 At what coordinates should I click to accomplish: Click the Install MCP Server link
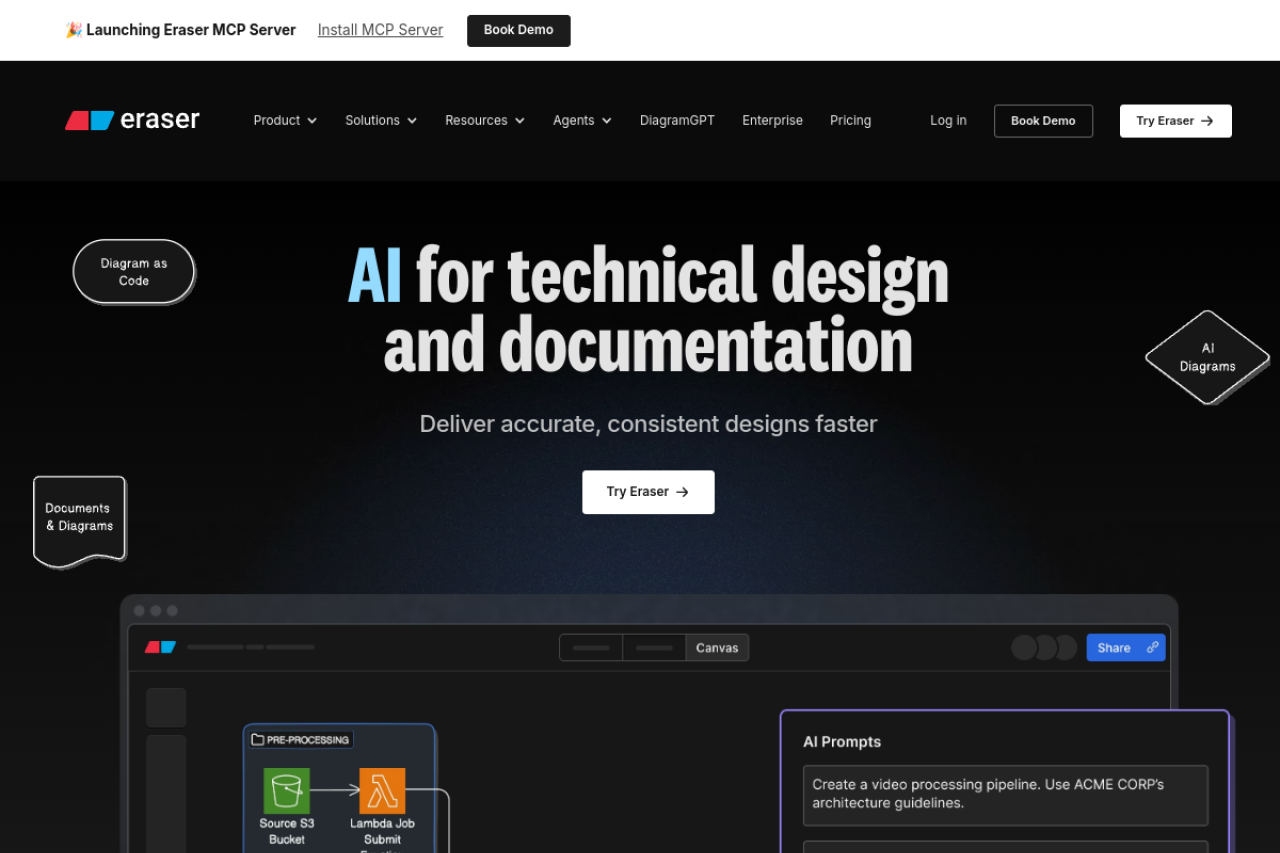click(x=380, y=30)
